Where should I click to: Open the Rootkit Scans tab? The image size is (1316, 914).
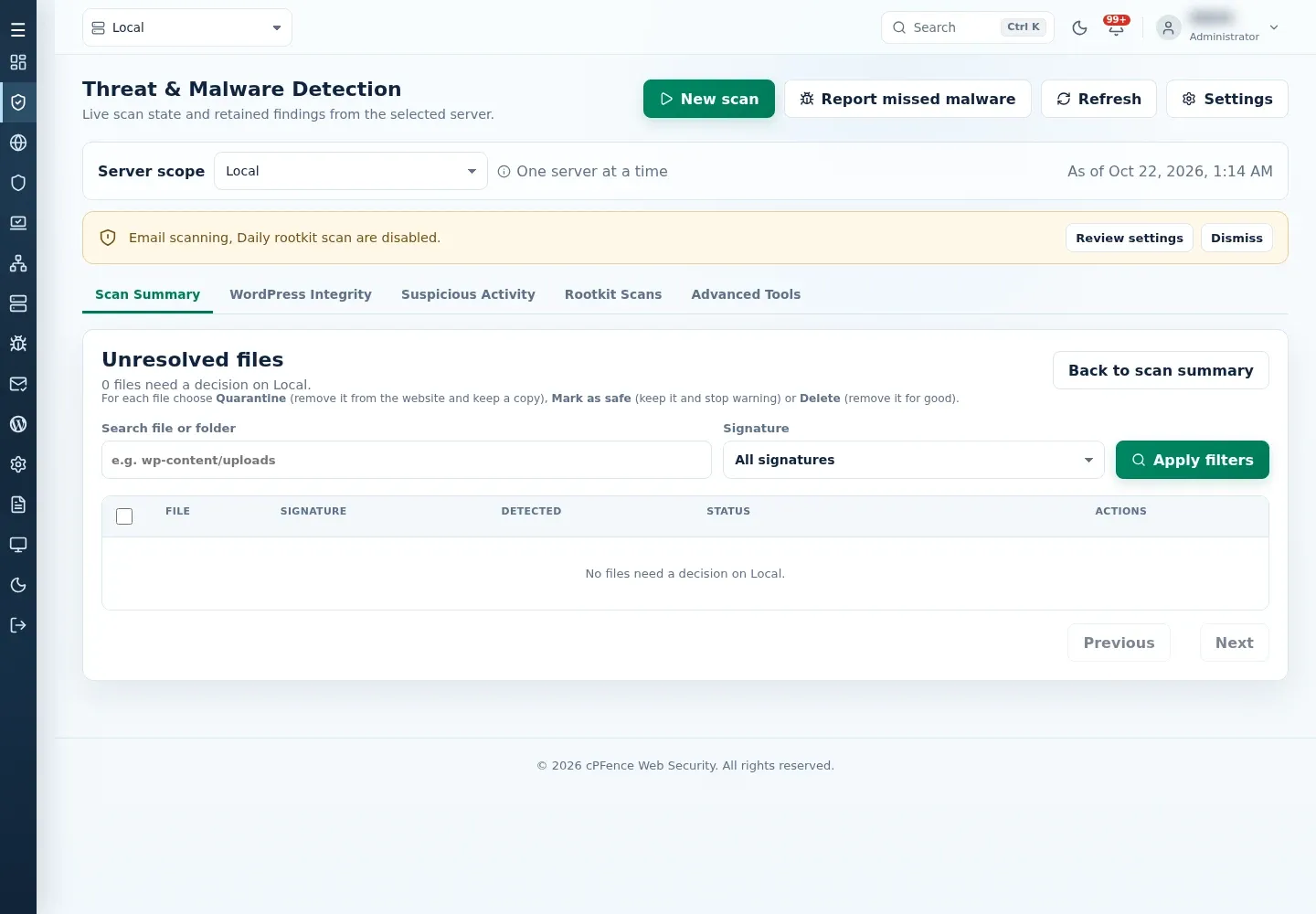coord(613,294)
